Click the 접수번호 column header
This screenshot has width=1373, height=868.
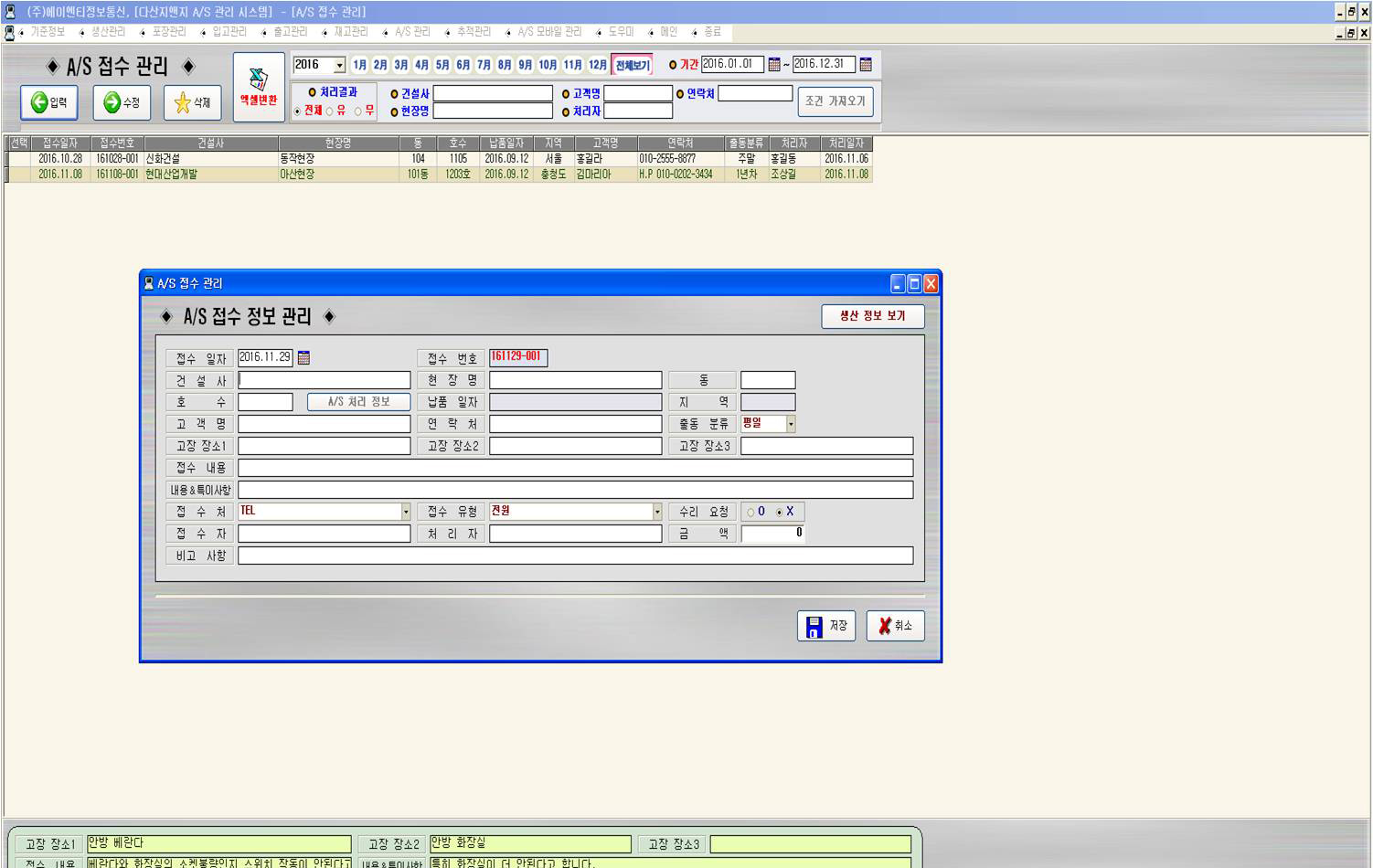point(117,143)
